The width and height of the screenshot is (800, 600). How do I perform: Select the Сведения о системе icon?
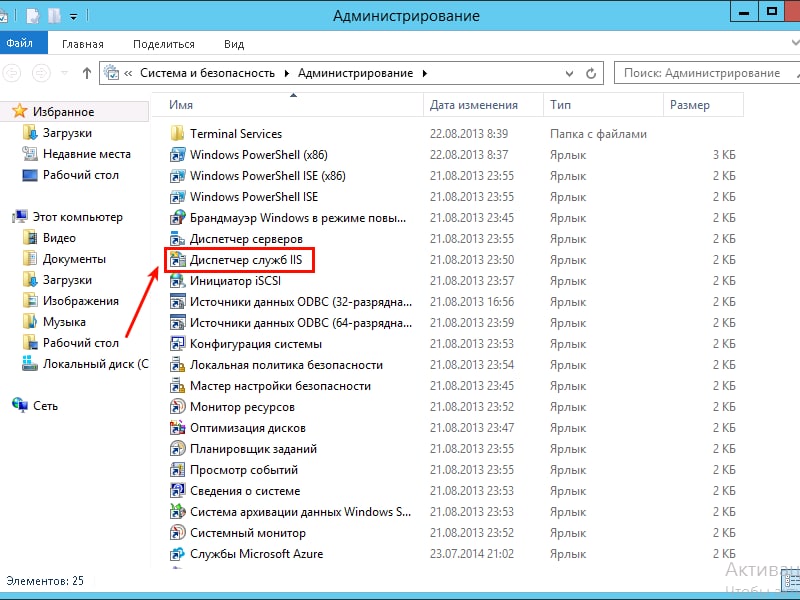pos(177,491)
